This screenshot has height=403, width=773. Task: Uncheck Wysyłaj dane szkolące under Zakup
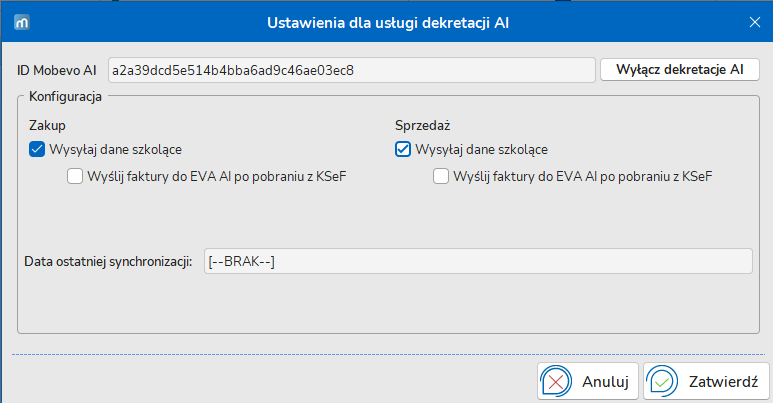pyautogui.click(x=37, y=149)
